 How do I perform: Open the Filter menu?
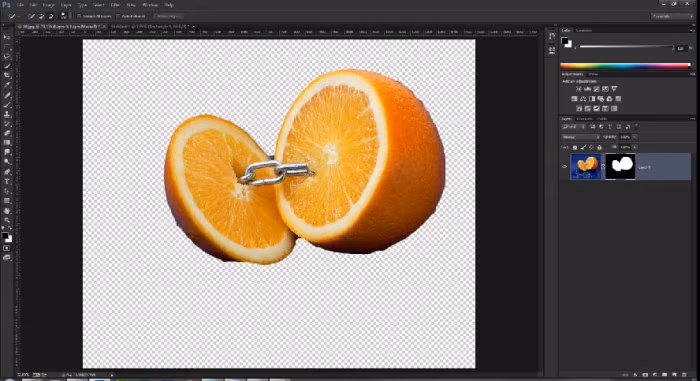(x=115, y=5)
